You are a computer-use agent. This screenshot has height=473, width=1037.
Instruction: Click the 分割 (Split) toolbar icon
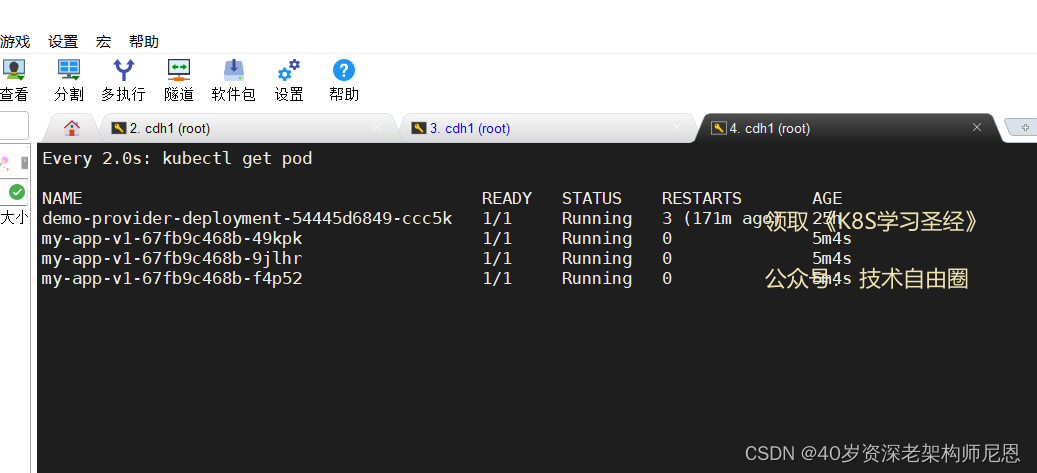pos(69,70)
